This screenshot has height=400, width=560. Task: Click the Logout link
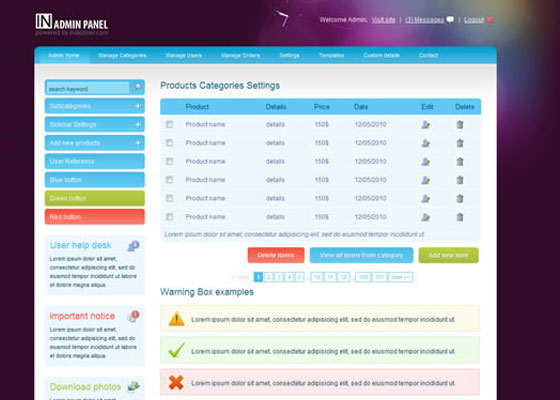pos(474,20)
